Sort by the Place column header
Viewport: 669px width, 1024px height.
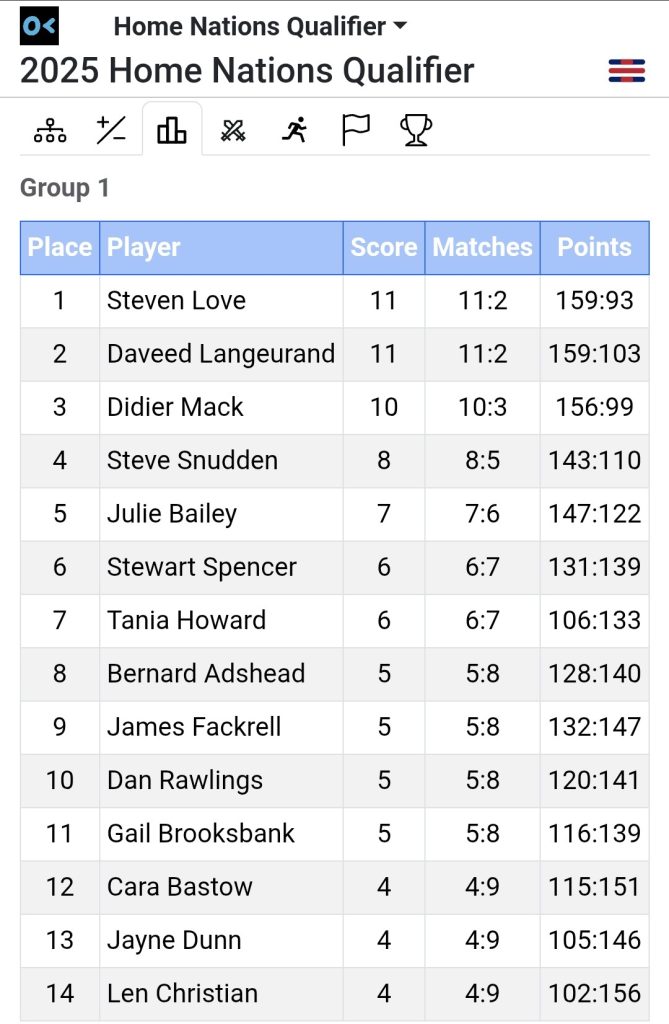[x=59, y=248]
